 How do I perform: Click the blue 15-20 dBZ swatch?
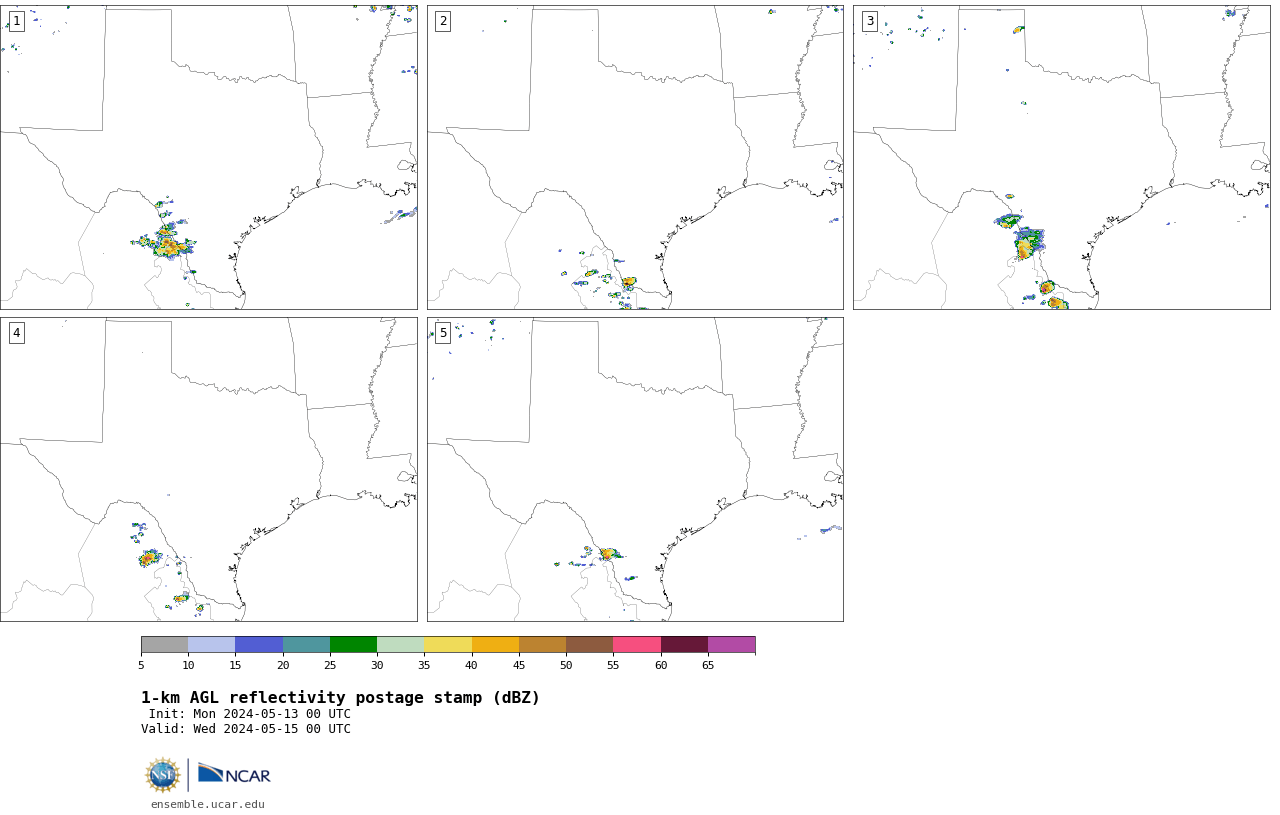pos(259,644)
